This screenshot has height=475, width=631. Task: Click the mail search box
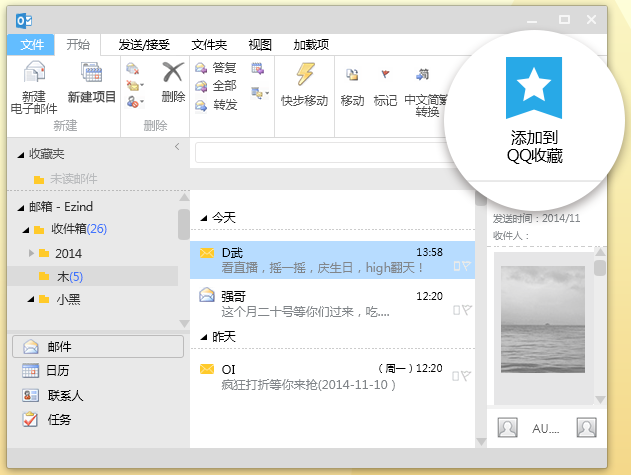pyautogui.click(x=322, y=153)
